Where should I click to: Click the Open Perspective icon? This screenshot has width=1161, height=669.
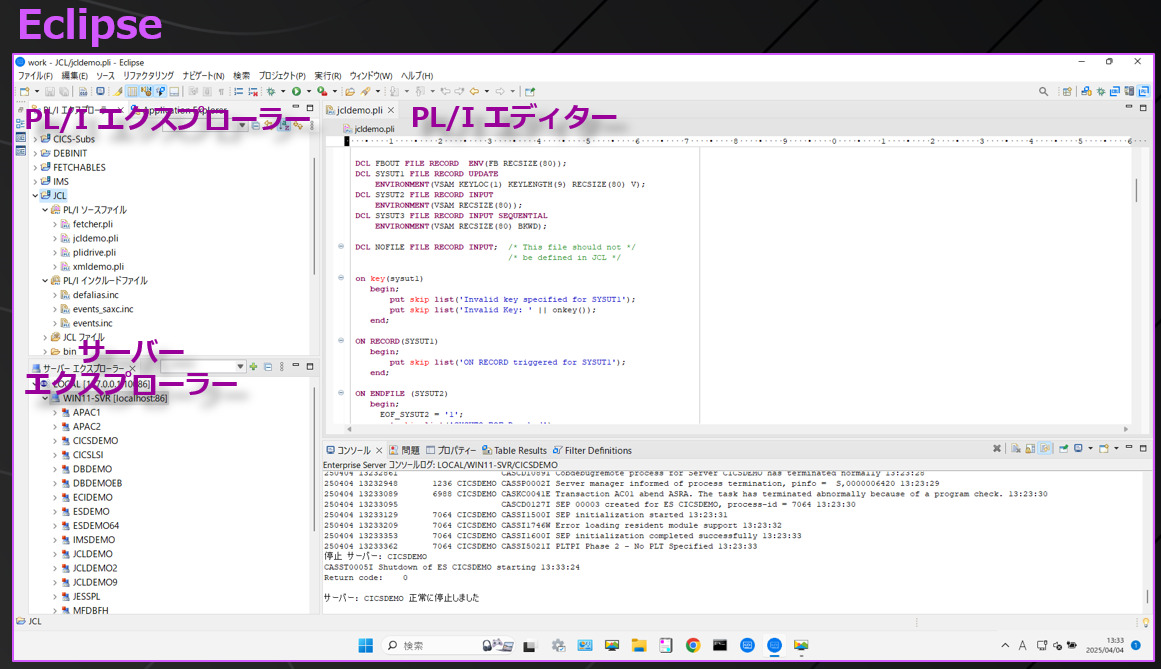[1067, 91]
